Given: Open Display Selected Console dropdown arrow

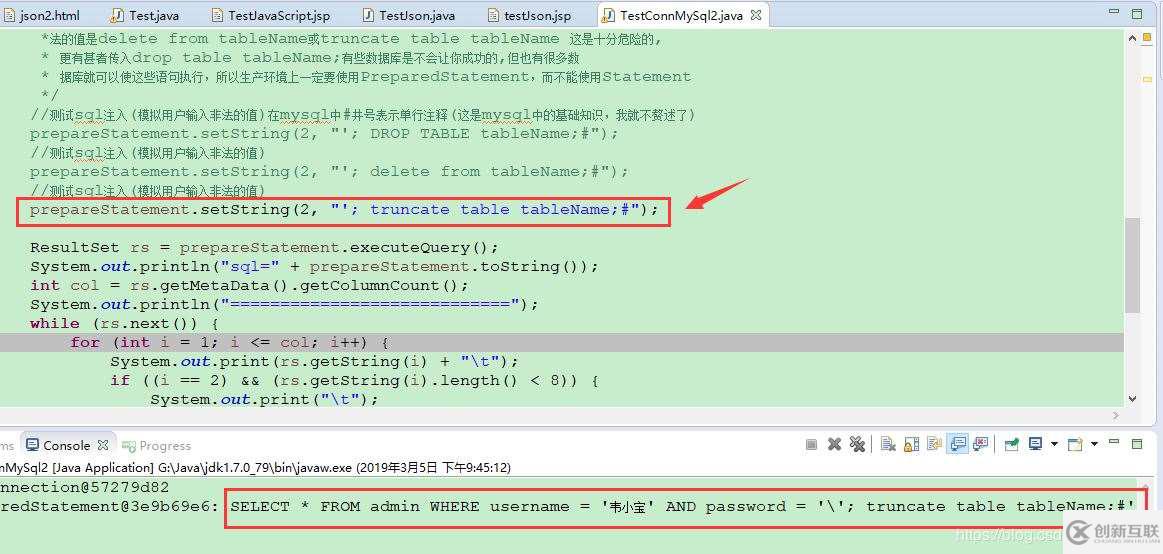Looking at the screenshot, I should pos(1054,444).
